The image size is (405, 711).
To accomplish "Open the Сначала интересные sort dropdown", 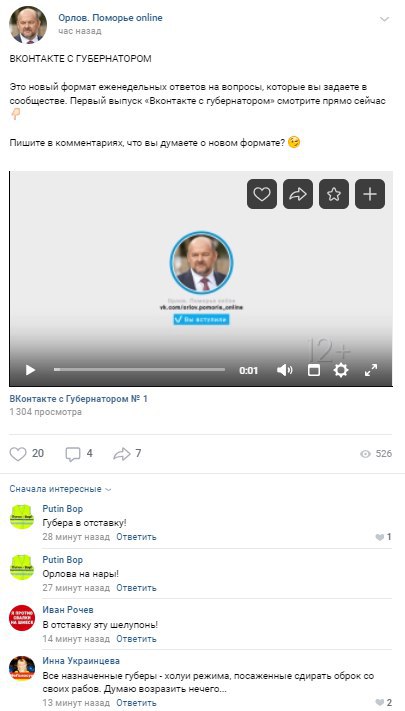I will click(x=60, y=489).
